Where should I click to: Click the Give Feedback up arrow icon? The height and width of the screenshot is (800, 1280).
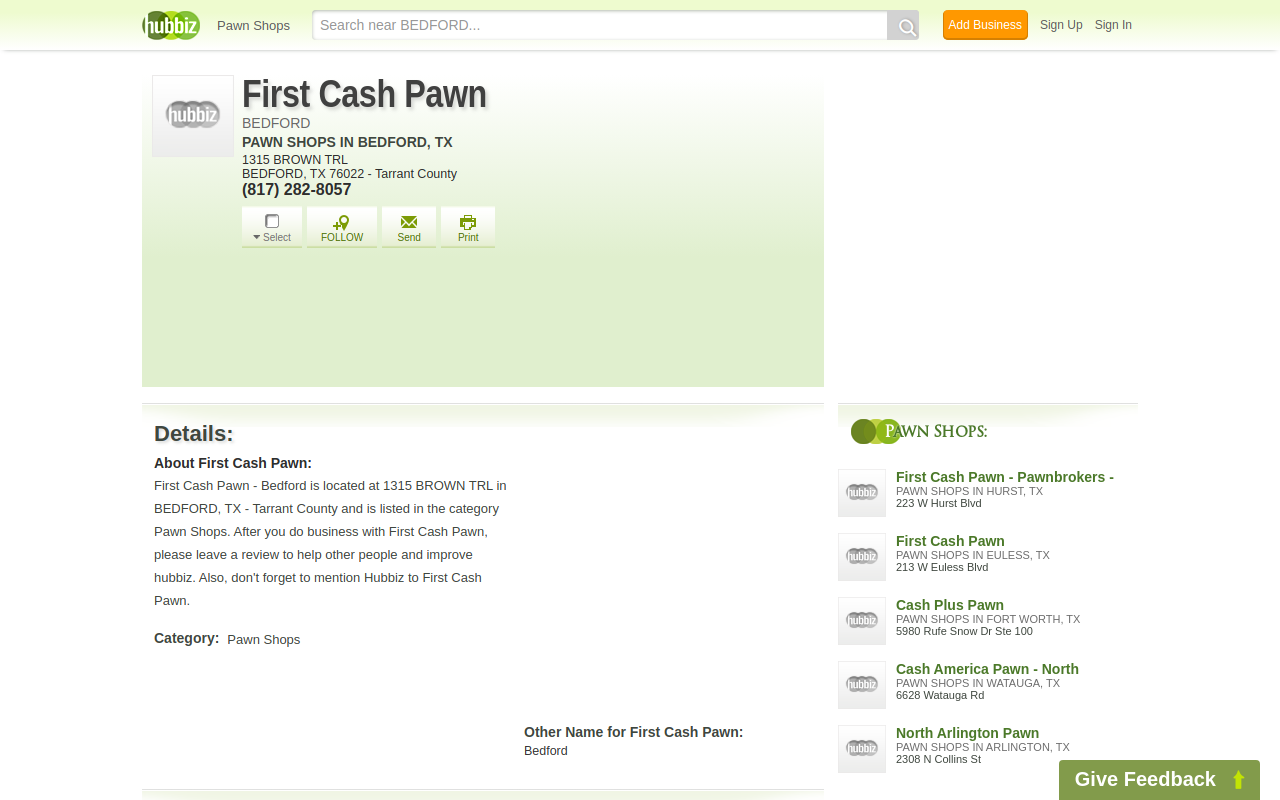click(x=1238, y=780)
